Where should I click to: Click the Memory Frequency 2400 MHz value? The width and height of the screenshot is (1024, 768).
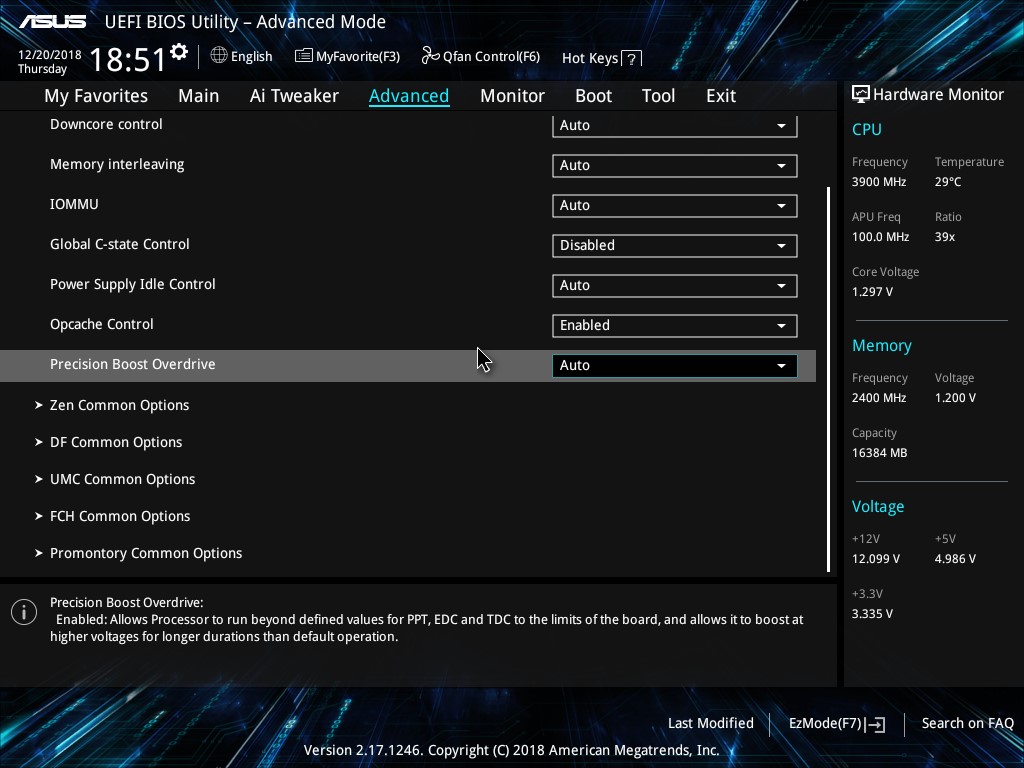coord(879,398)
